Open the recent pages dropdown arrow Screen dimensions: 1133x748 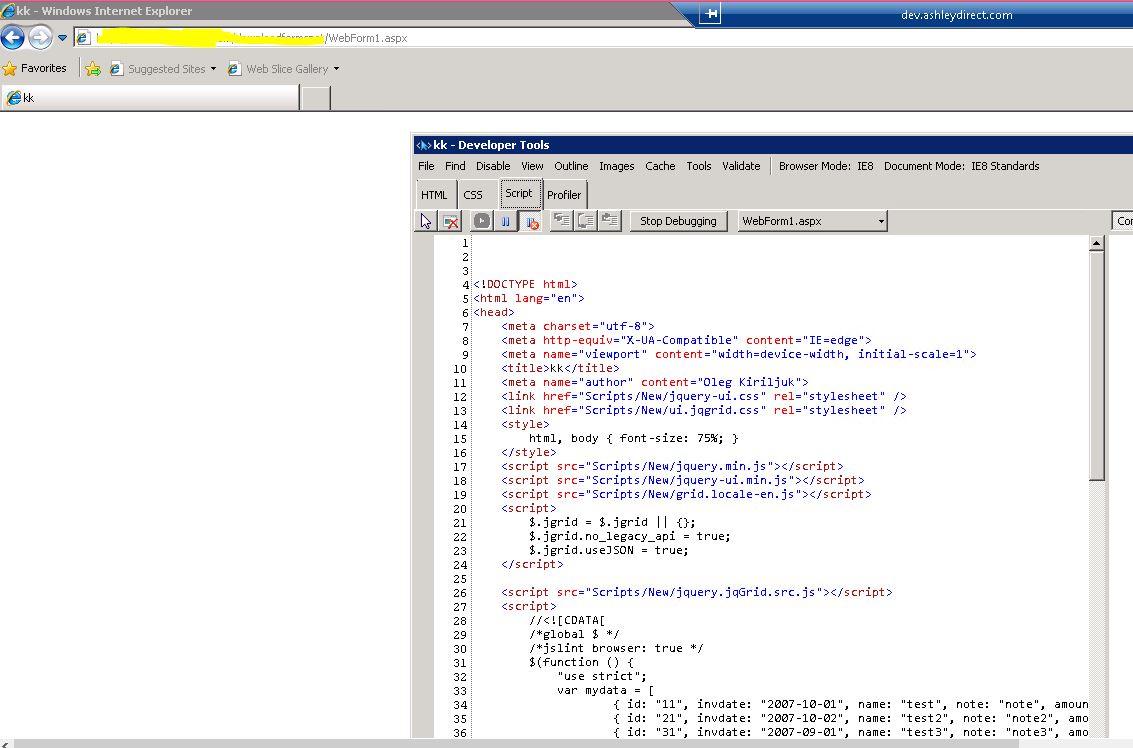(x=62, y=38)
